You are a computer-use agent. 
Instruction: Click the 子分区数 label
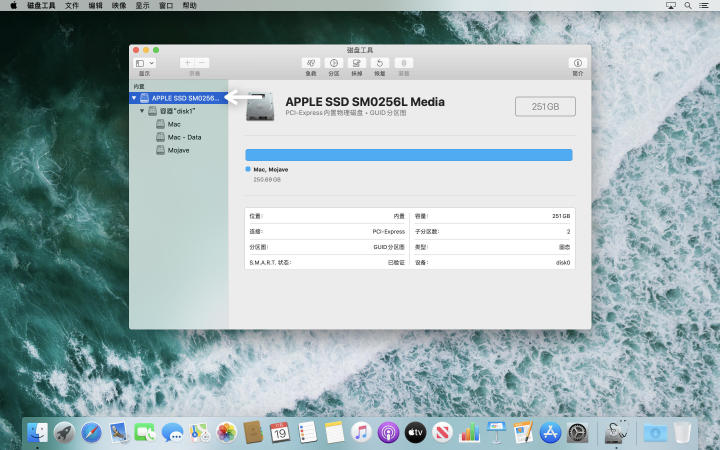tap(427, 231)
